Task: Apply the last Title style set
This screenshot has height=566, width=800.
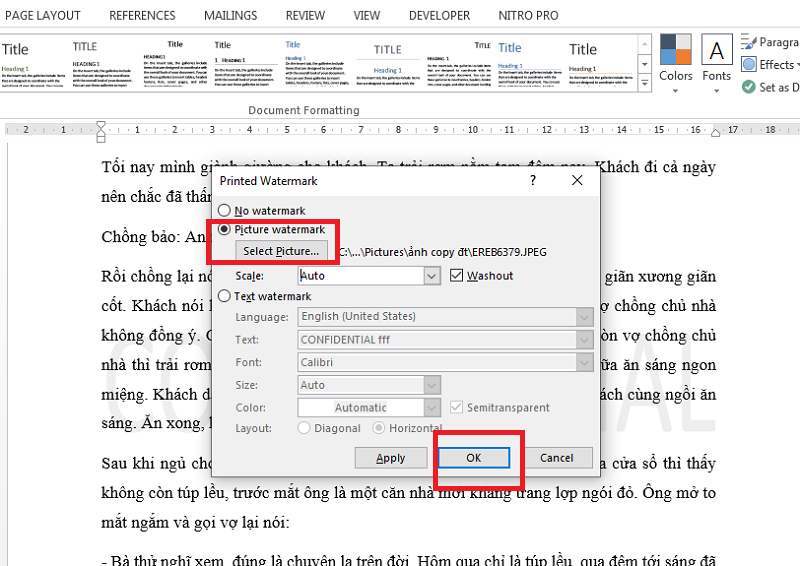Action: [x=601, y=64]
